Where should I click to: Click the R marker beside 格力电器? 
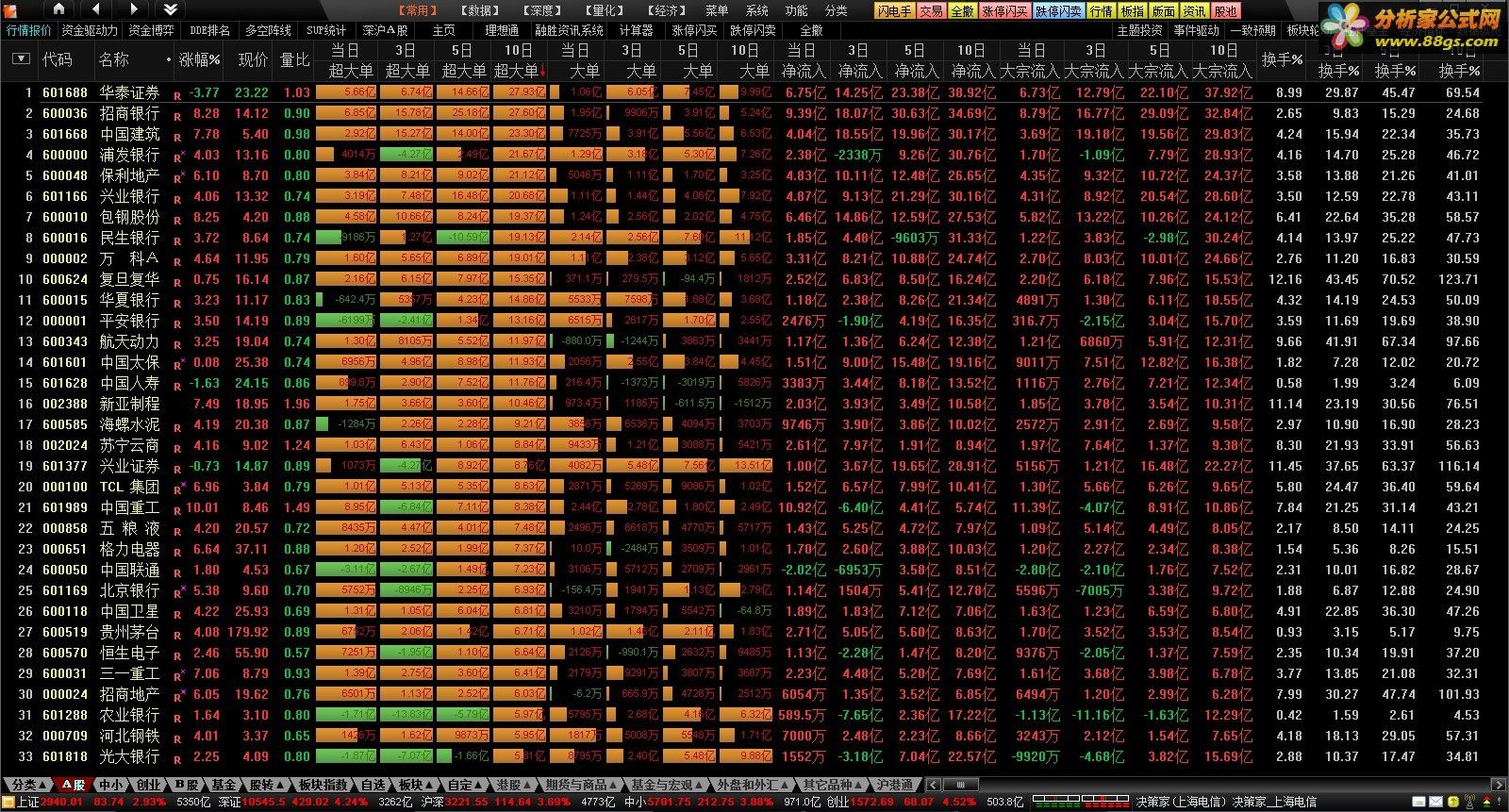point(176,551)
